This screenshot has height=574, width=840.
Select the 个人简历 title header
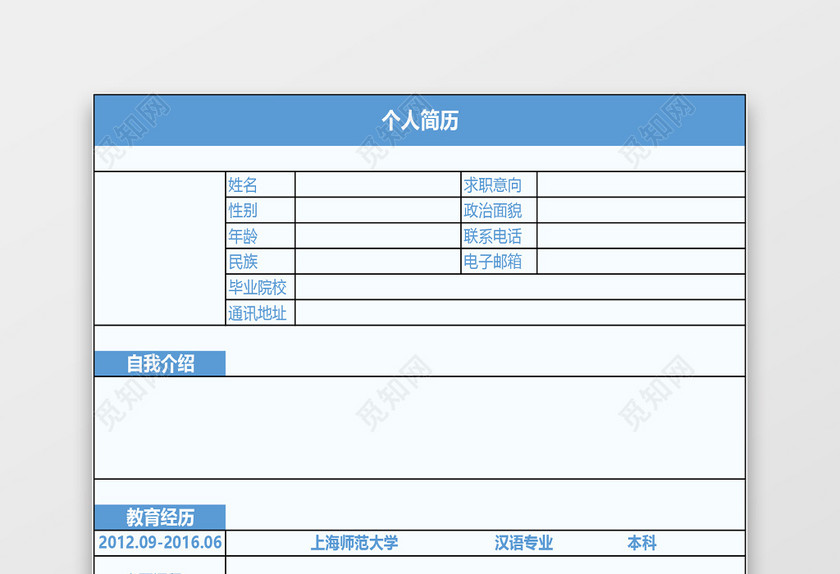coord(419,121)
